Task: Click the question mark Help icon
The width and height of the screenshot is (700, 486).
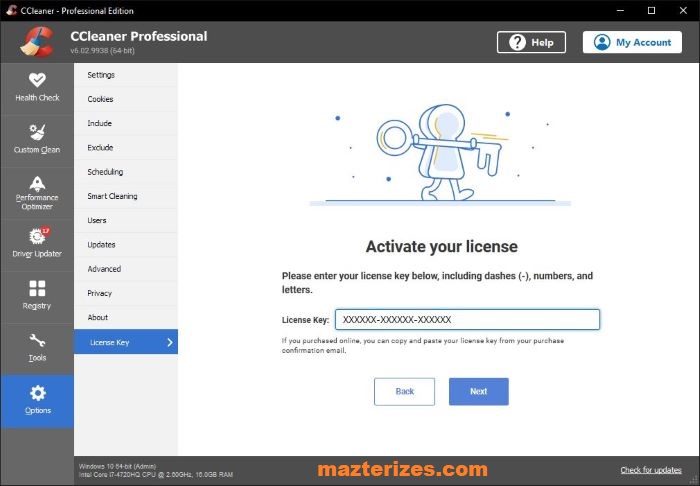Action: (517, 42)
